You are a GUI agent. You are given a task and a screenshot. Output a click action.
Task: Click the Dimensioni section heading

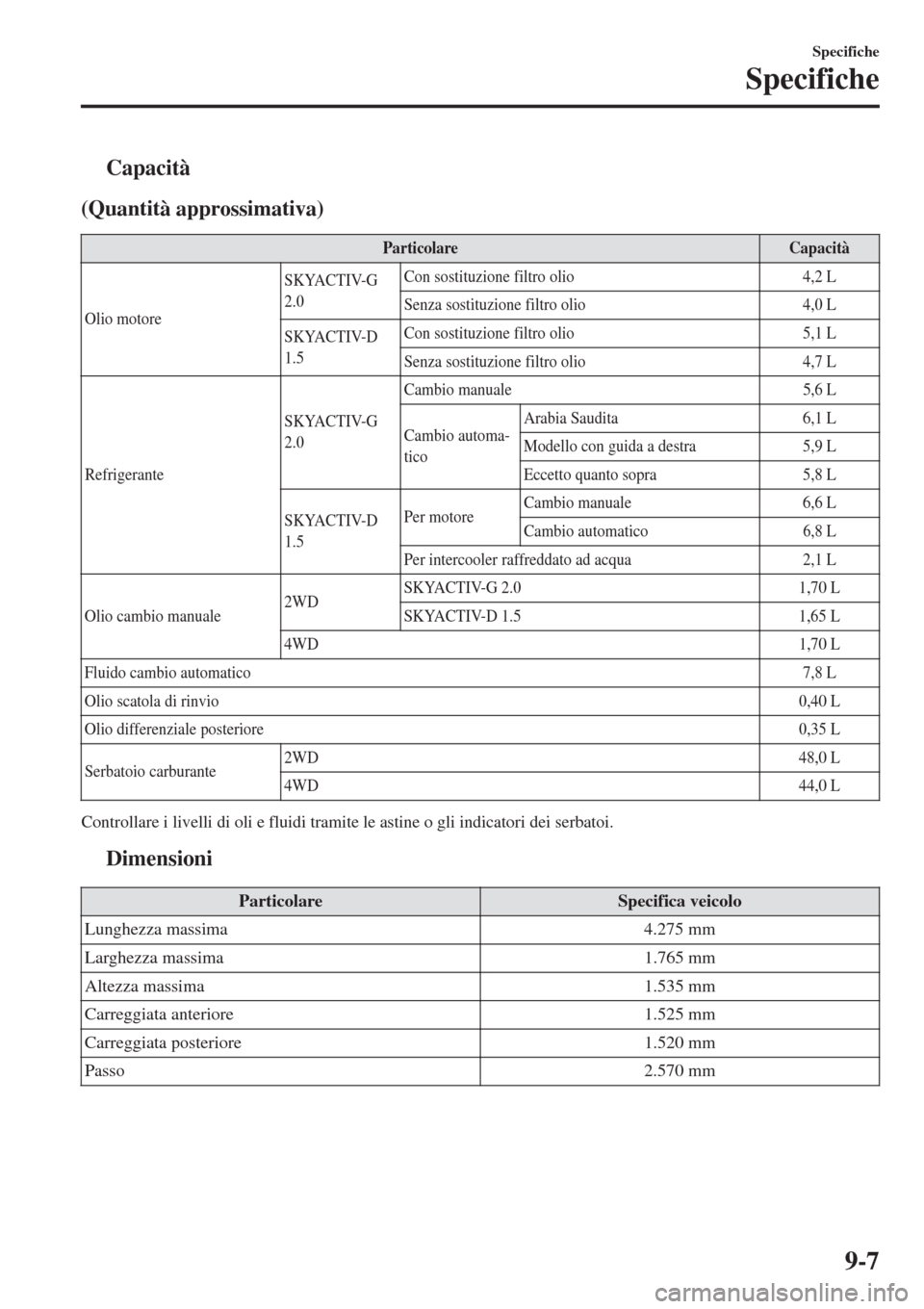pos(159,858)
